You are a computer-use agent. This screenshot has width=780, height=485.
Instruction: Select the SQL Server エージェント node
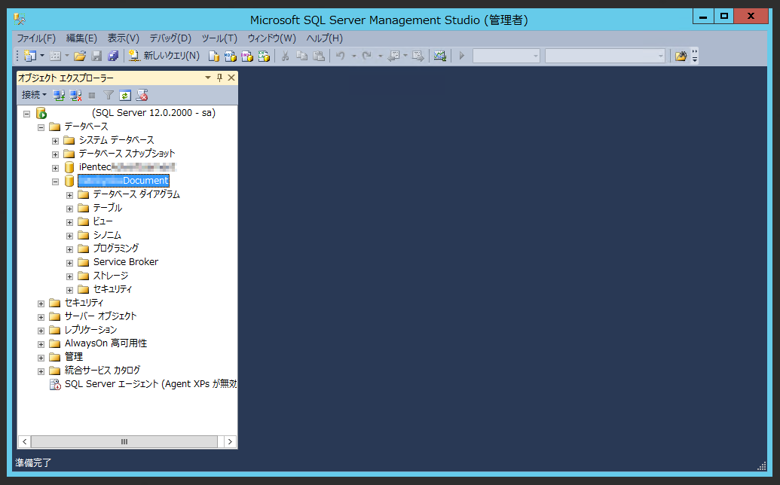pyautogui.click(x=150, y=384)
